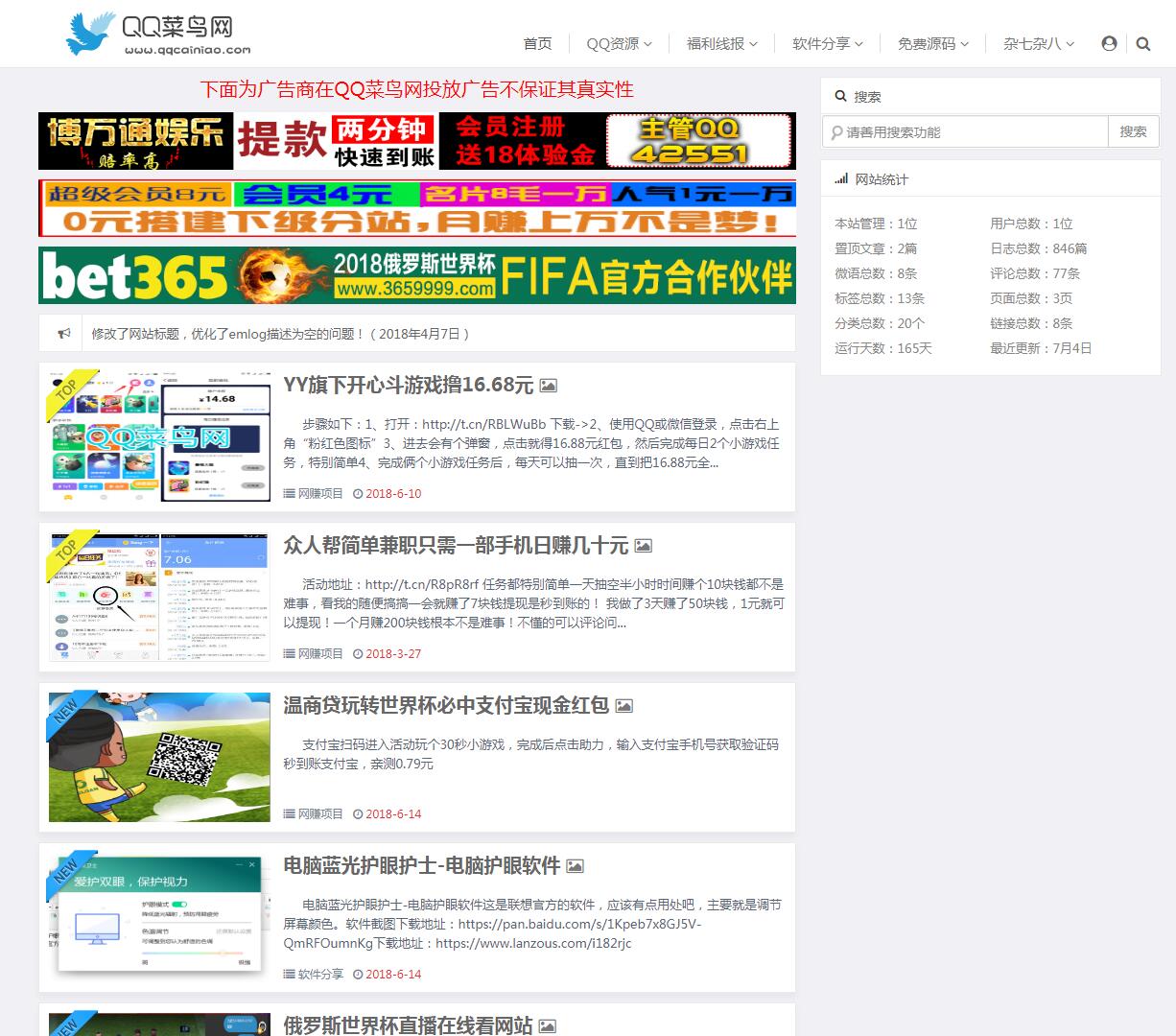Expand the 杂七杂八 dropdown menu
This screenshot has height=1036, width=1176.
pos(1038,44)
